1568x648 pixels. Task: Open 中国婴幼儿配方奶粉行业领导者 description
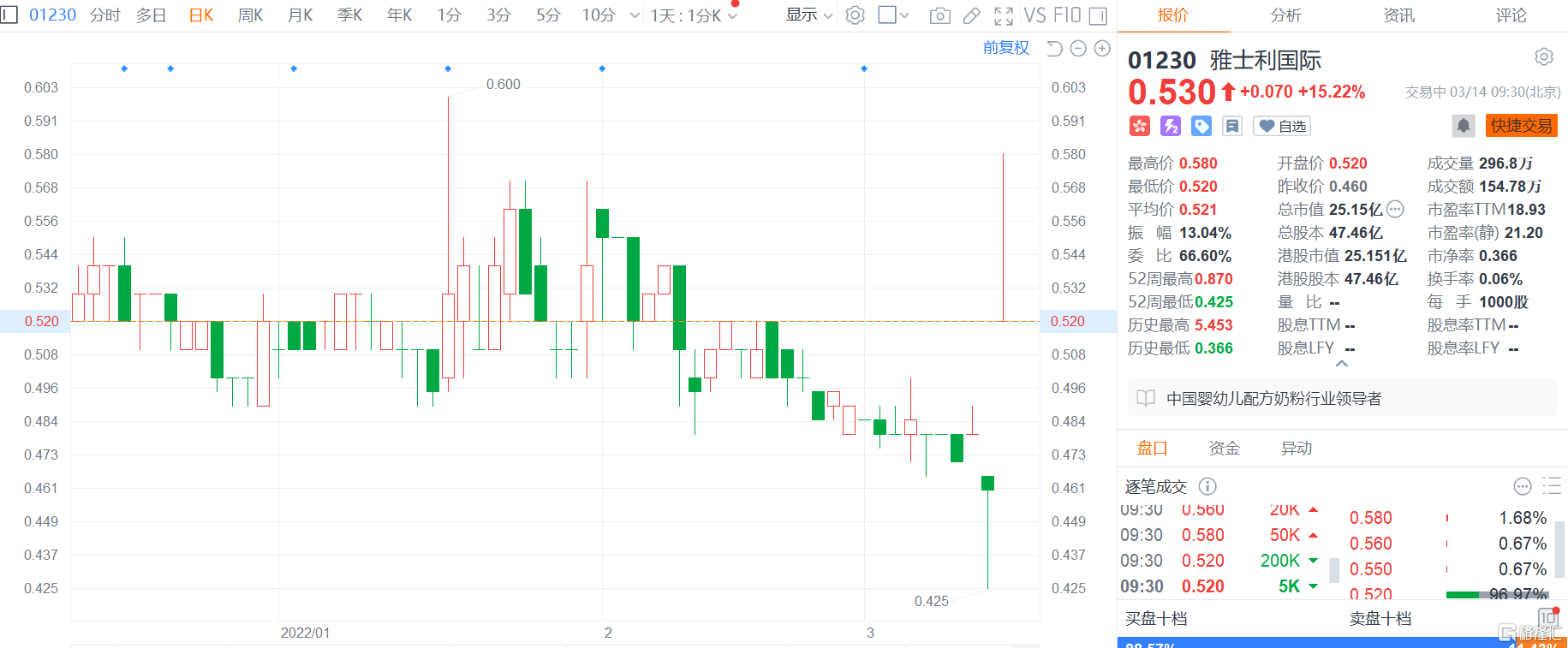(x=1273, y=399)
